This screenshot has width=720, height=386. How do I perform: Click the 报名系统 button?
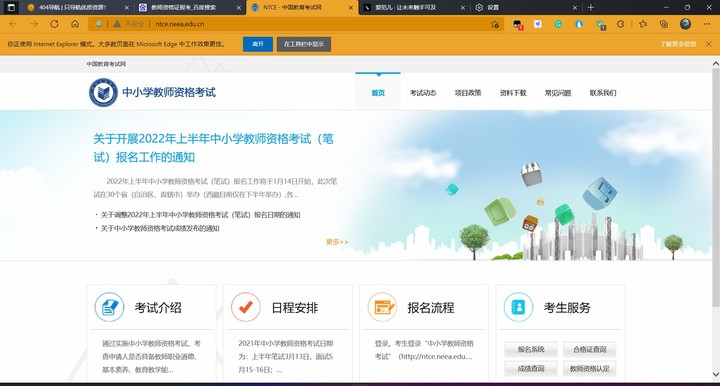(x=531, y=349)
